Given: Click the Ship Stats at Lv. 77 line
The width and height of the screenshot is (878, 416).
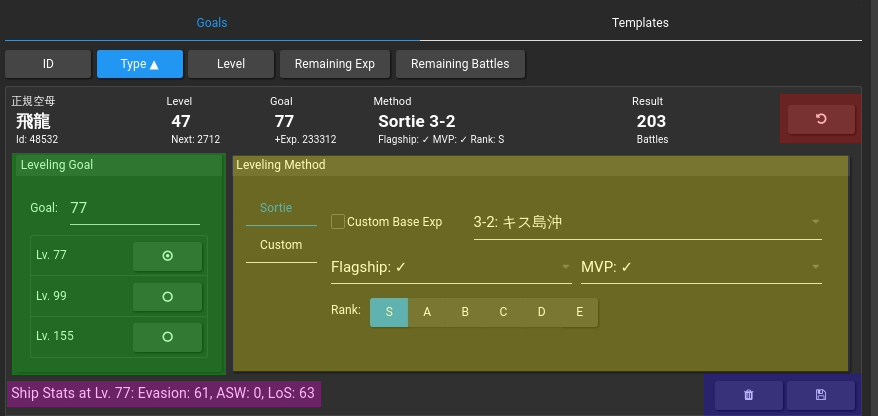Looking at the screenshot, I should [163, 393].
